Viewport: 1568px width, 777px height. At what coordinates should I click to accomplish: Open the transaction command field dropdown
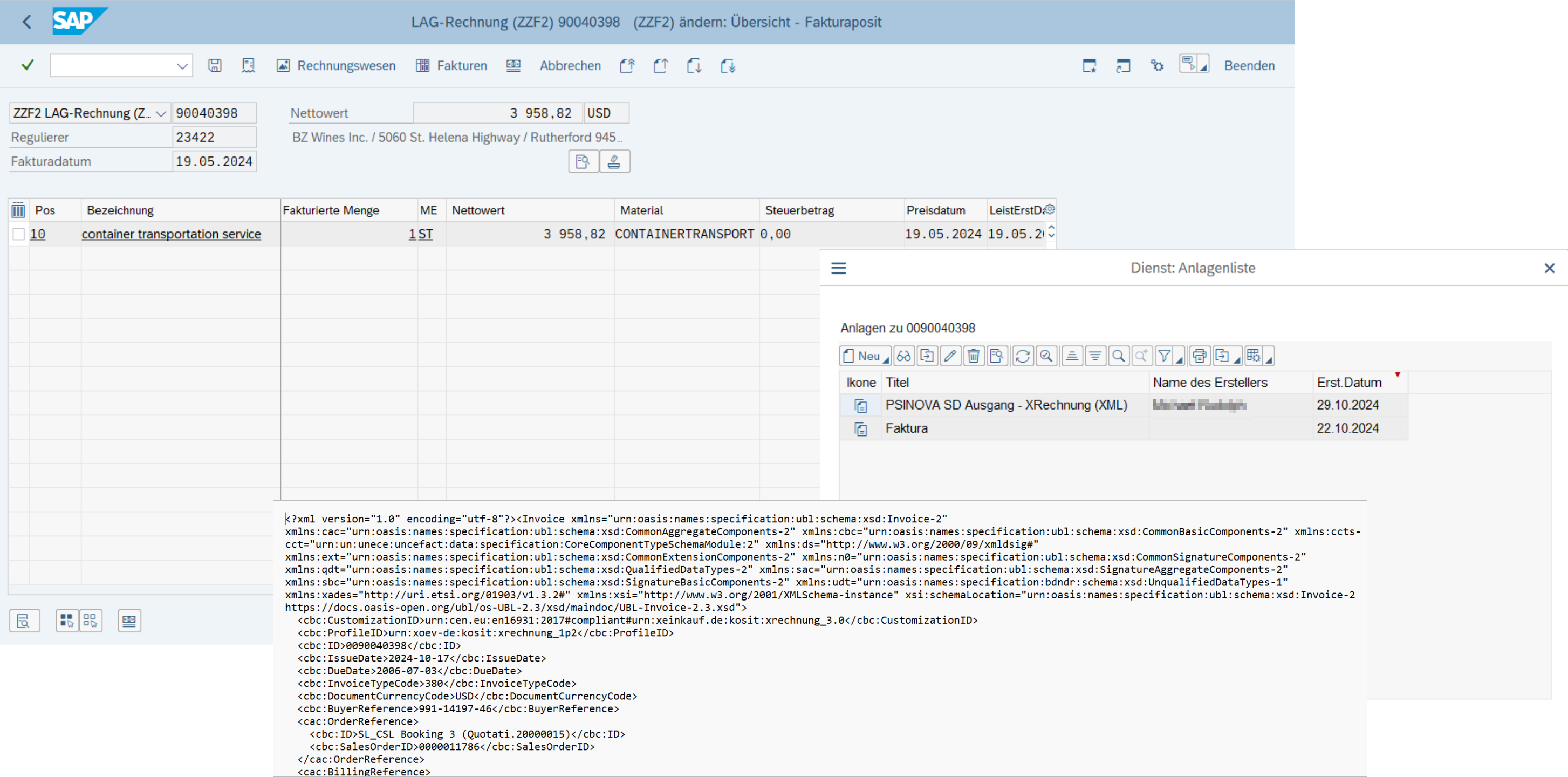click(x=182, y=66)
